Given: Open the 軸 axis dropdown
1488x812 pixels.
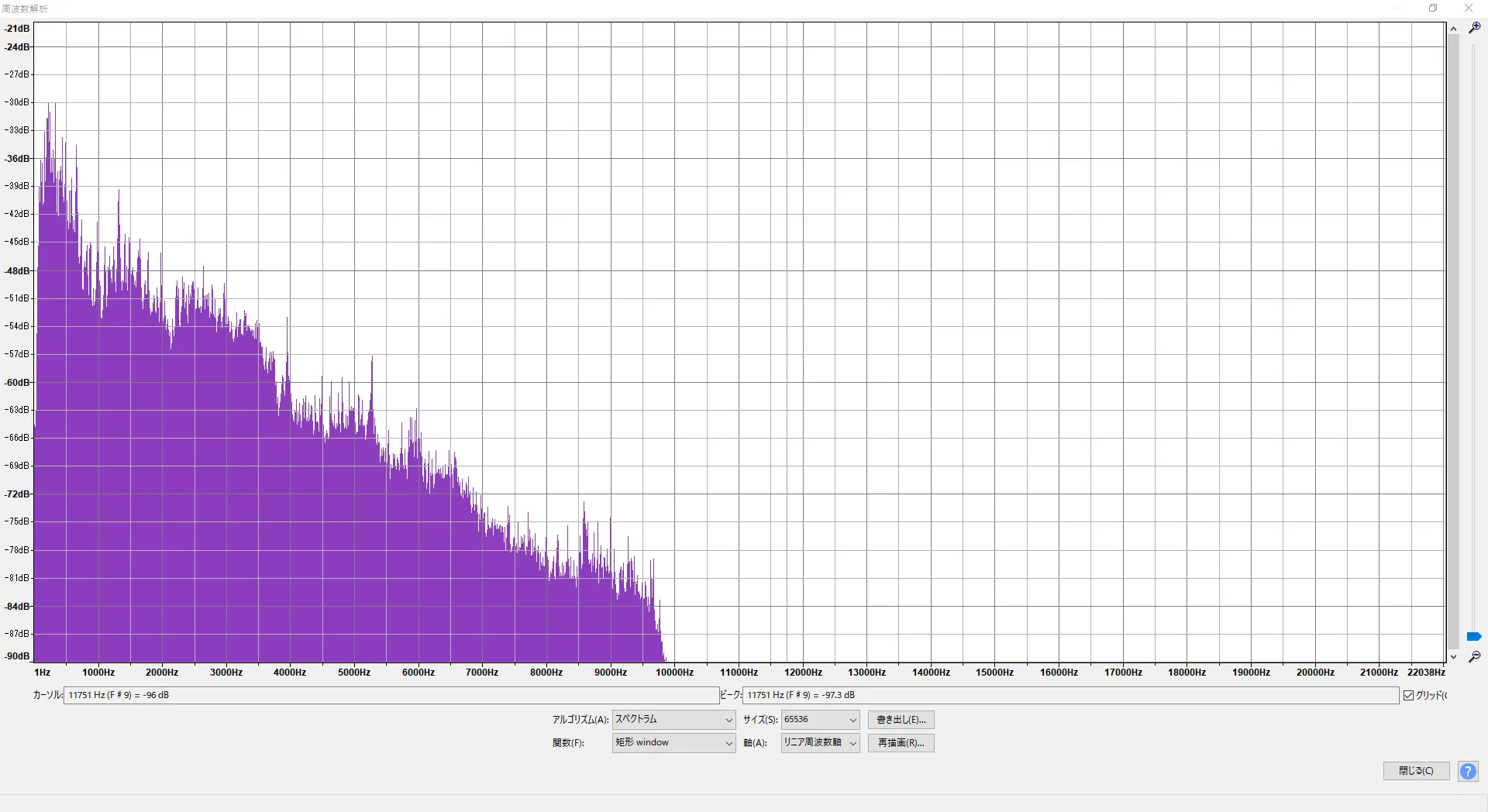Looking at the screenshot, I should point(820,743).
